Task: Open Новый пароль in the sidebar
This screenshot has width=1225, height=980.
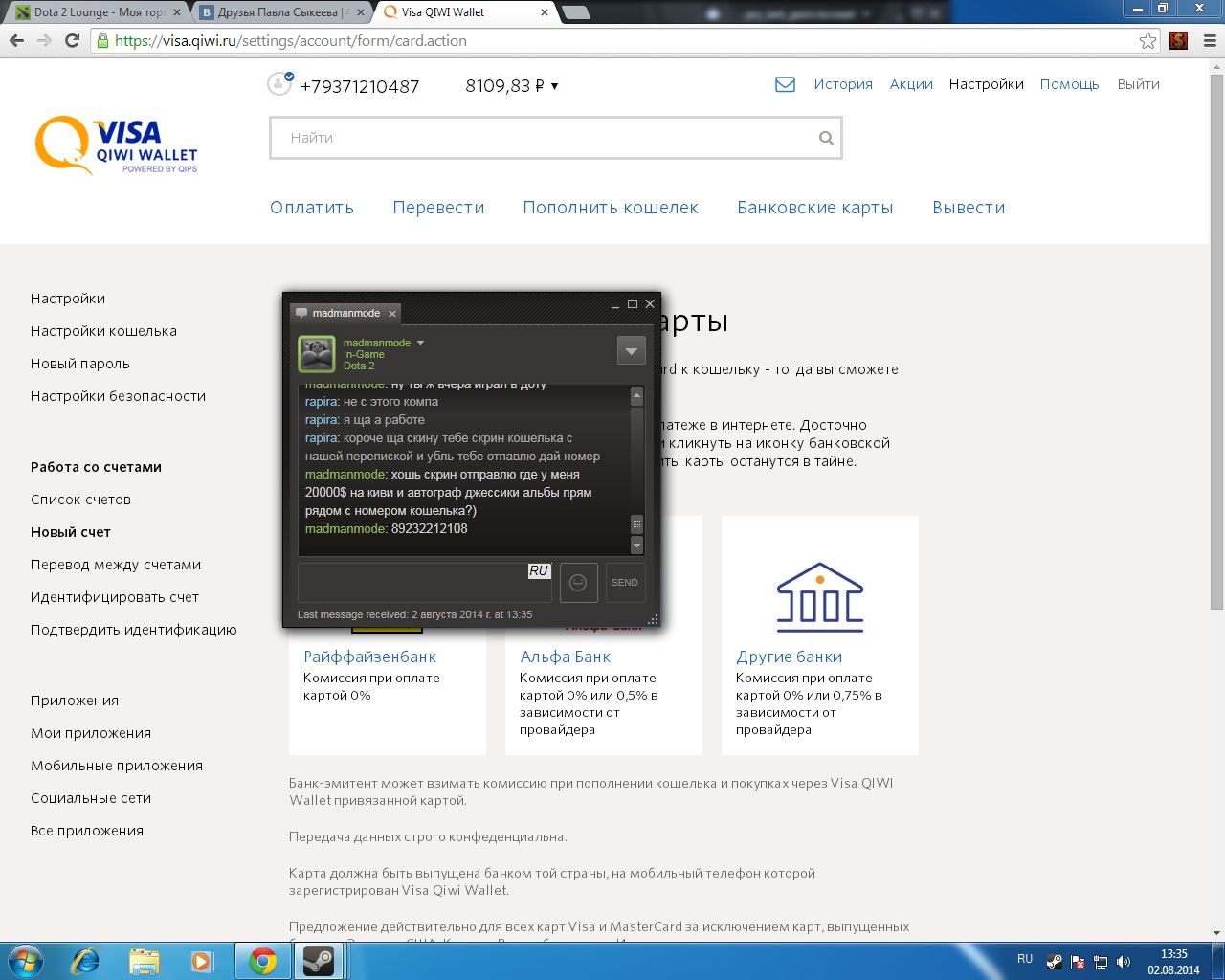Action: (79, 364)
